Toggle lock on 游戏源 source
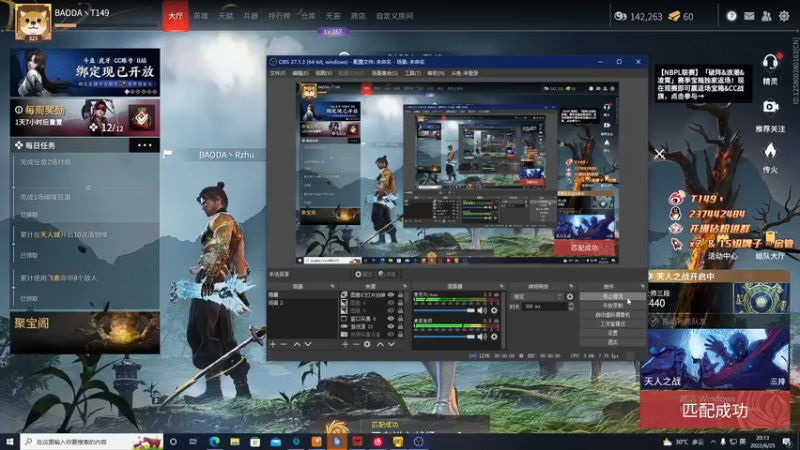The width and height of the screenshot is (800, 450). point(401,327)
